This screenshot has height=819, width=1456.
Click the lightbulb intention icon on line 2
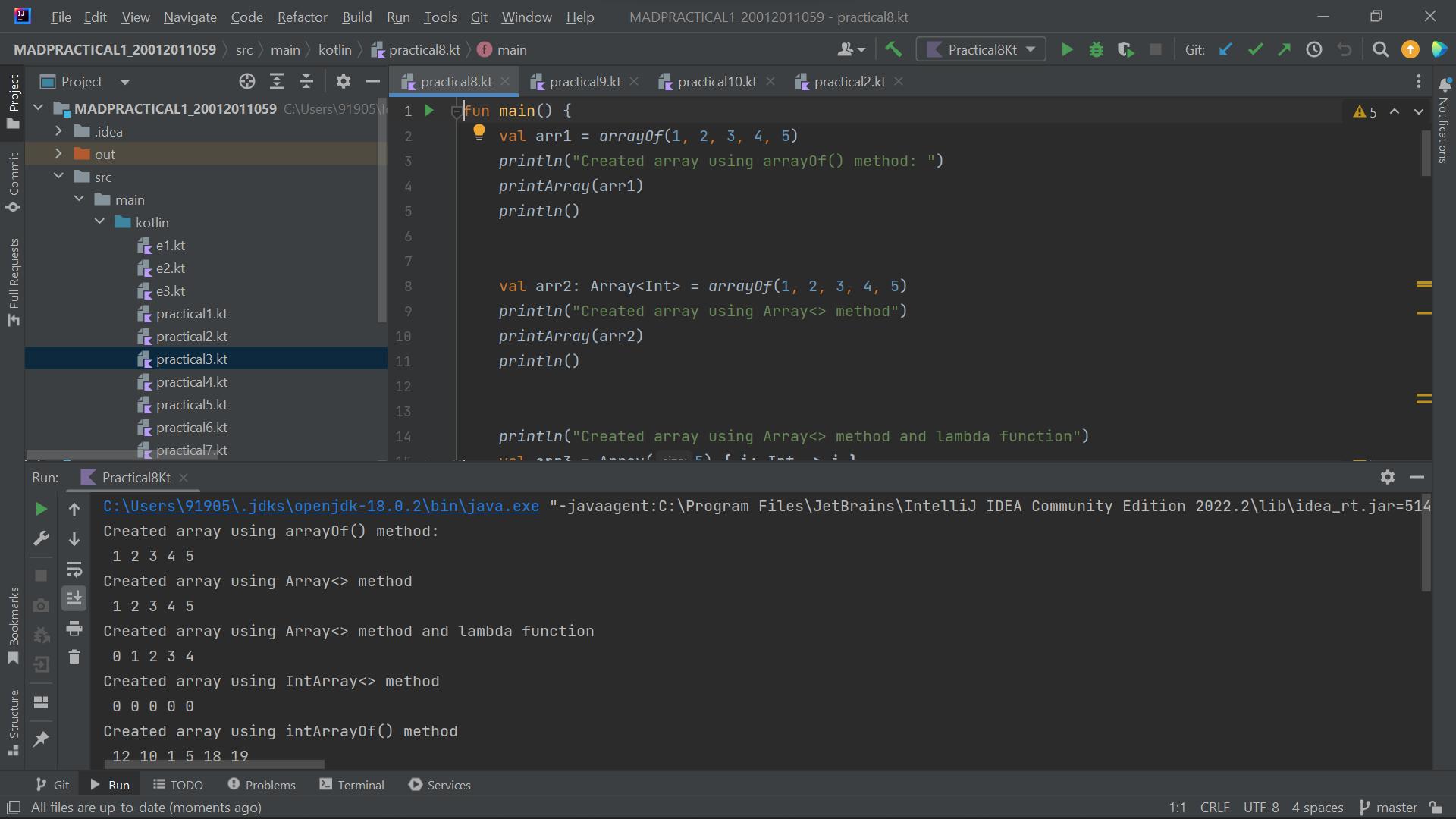(x=479, y=133)
